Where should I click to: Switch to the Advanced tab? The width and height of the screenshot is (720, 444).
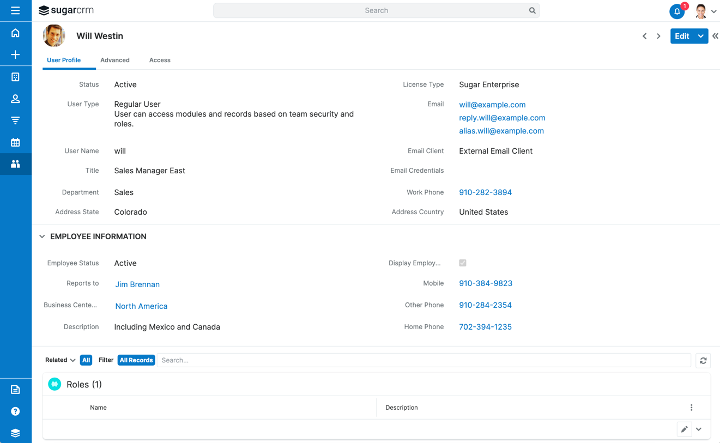(x=114, y=60)
